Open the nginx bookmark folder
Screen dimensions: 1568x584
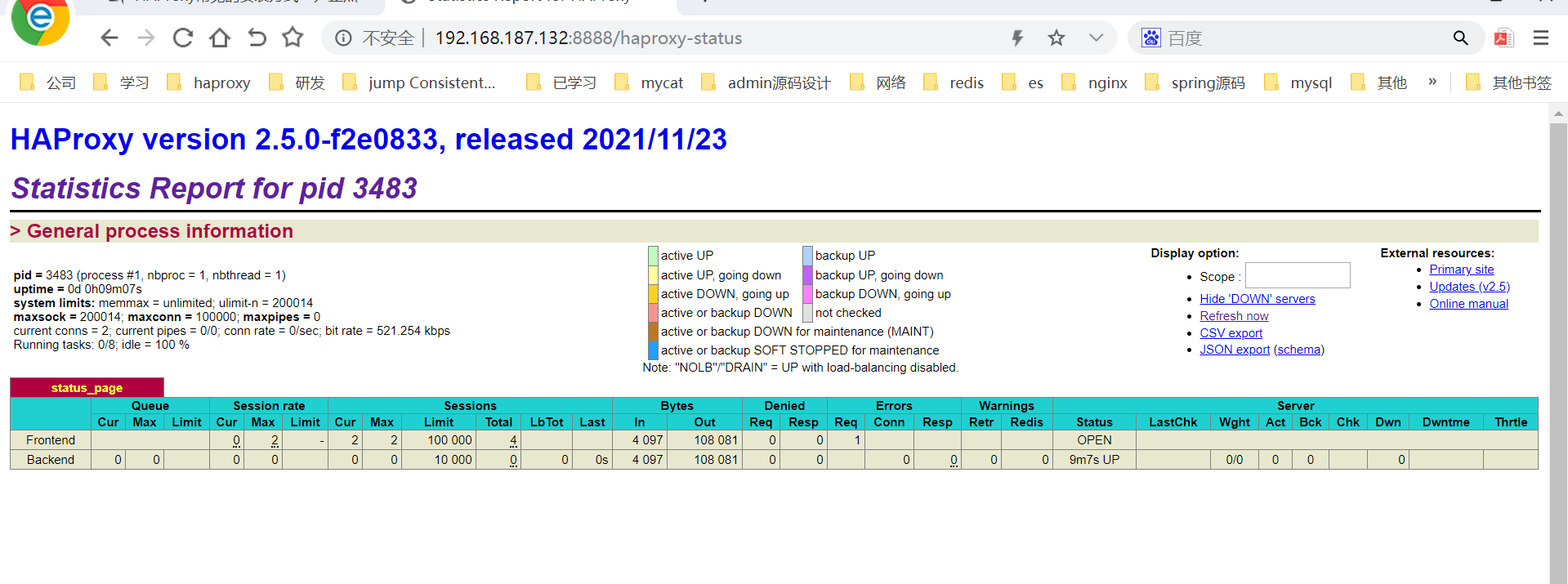coord(1095,82)
